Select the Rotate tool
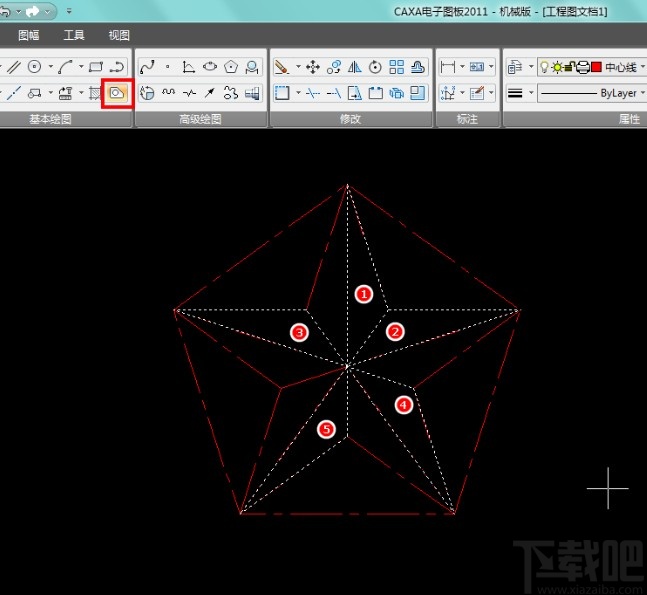The image size is (647, 595). (x=375, y=67)
